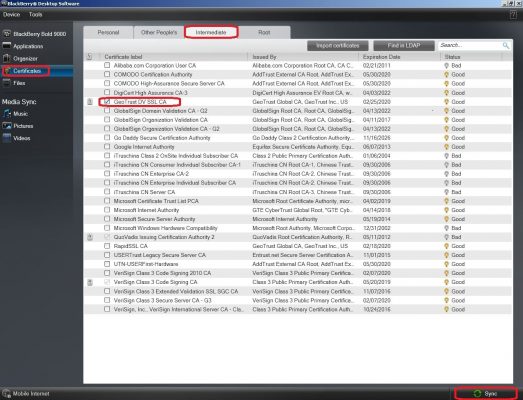The height and width of the screenshot is (400, 523).
Task: Check the RapidSSL CA checkbox
Action: [x=107, y=246]
